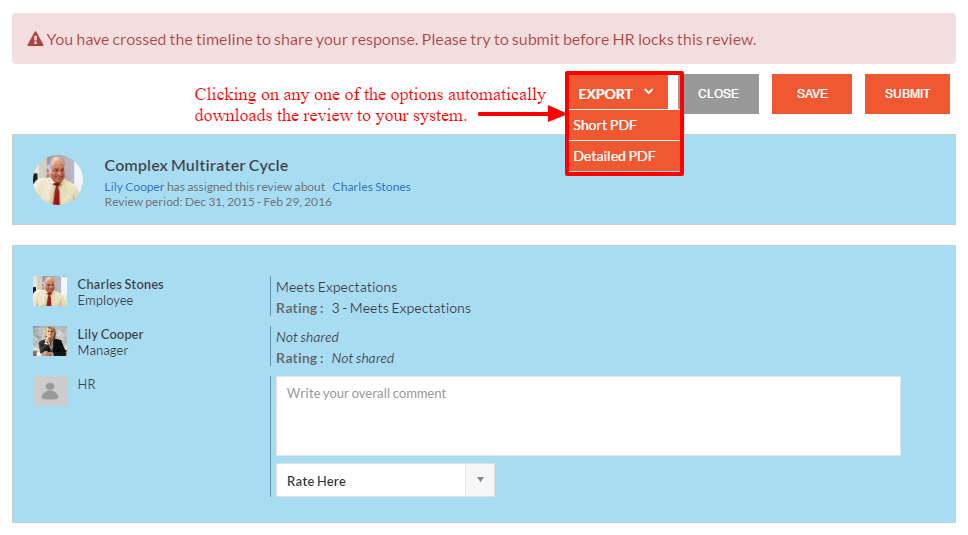Click the HR placeholder avatar icon

50,391
